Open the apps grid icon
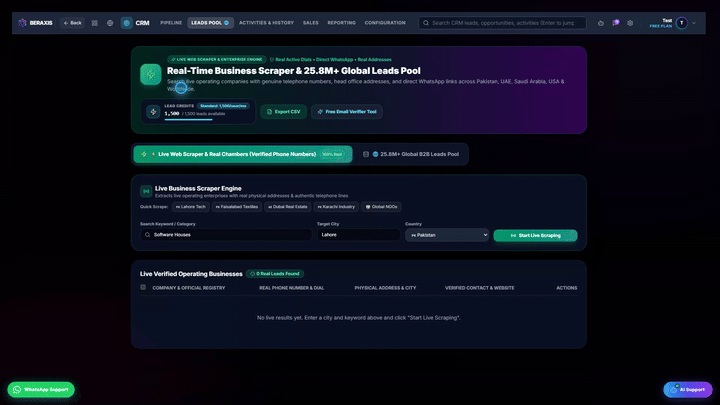The height and width of the screenshot is (405, 720). pos(95,23)
